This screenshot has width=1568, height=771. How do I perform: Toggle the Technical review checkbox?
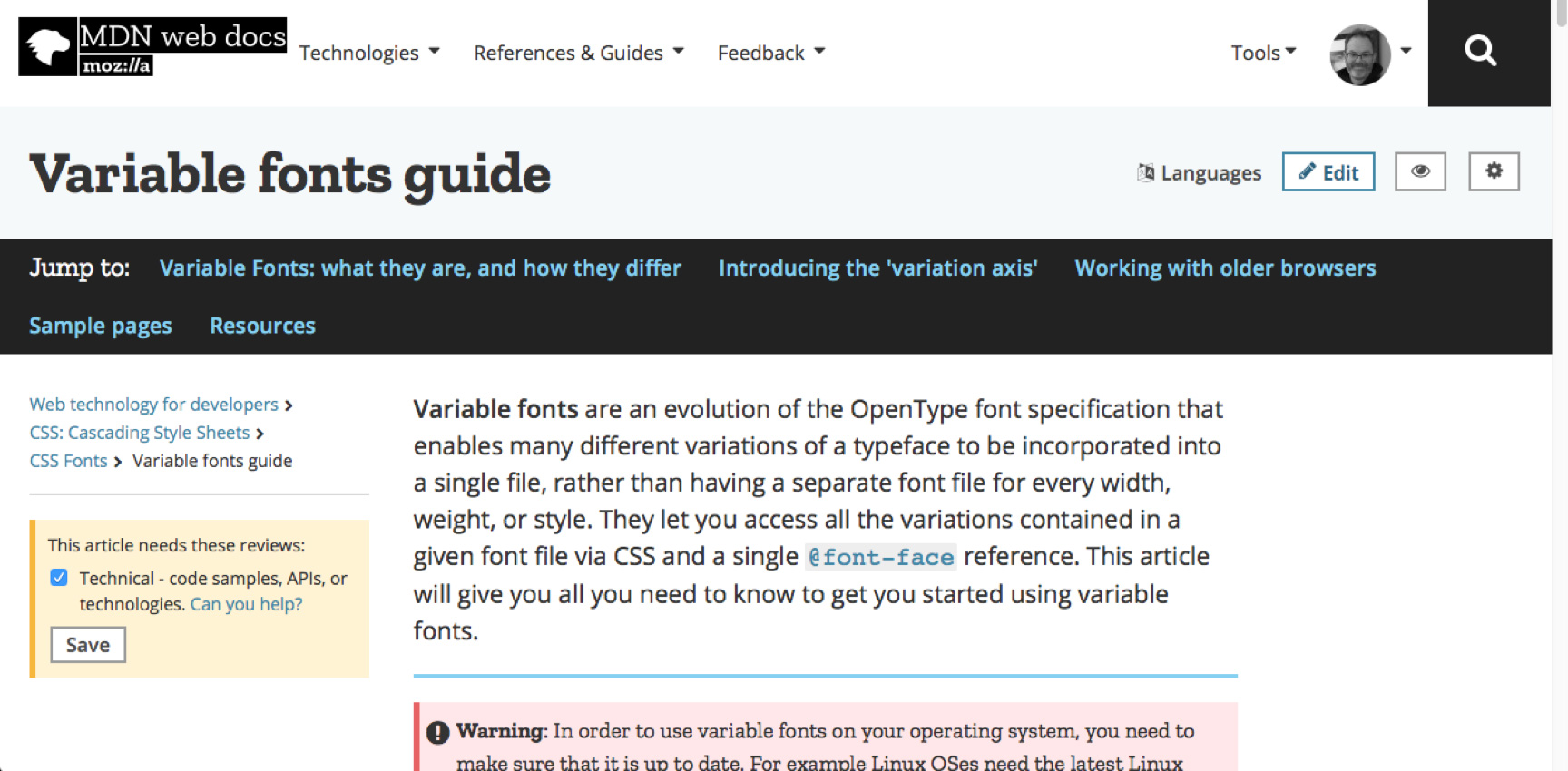click(59, 578)
